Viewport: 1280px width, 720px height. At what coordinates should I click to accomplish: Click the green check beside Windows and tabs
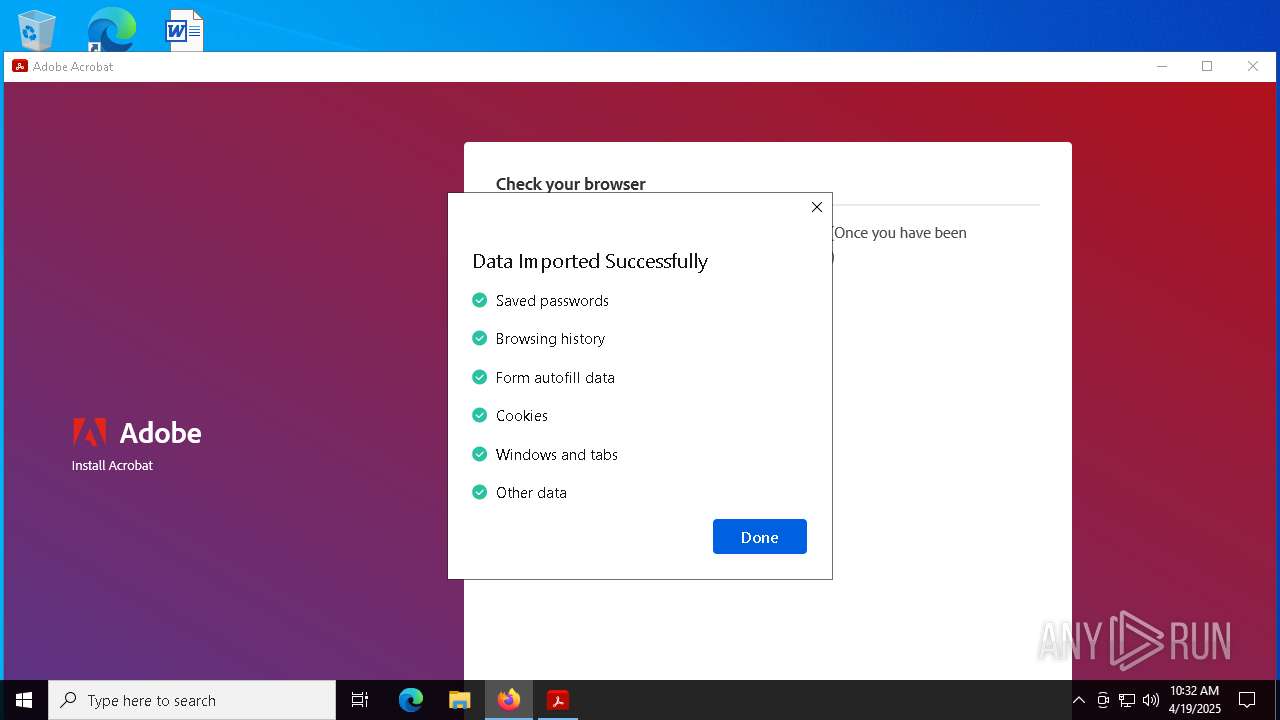pos(480,454)
